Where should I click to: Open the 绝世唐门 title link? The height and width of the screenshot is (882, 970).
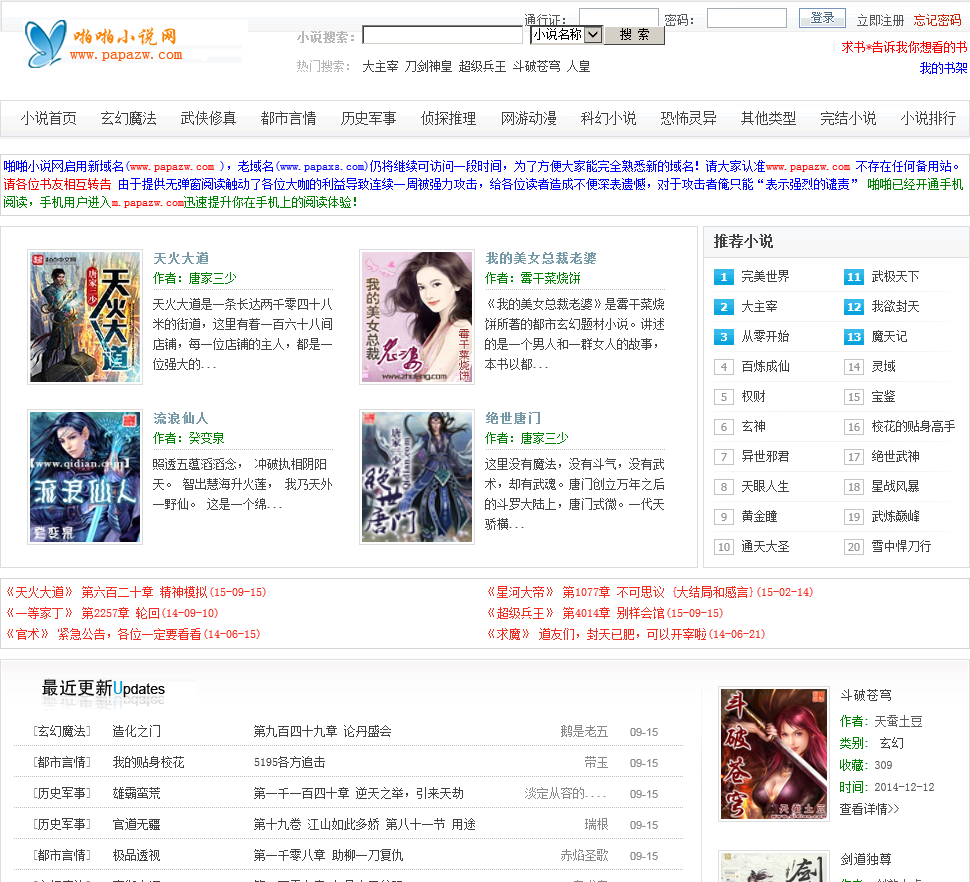[513, 419]
